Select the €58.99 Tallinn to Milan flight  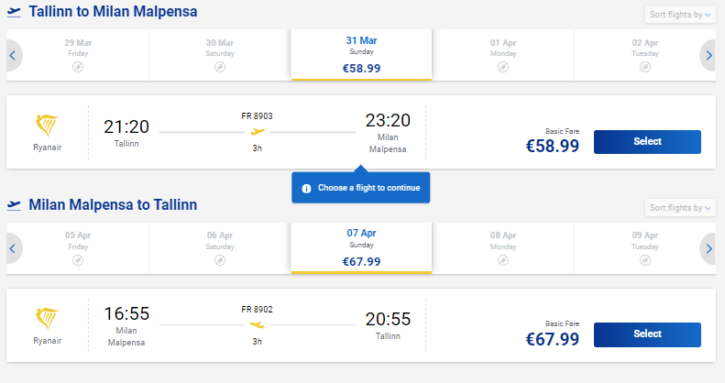tap(647, 142)
